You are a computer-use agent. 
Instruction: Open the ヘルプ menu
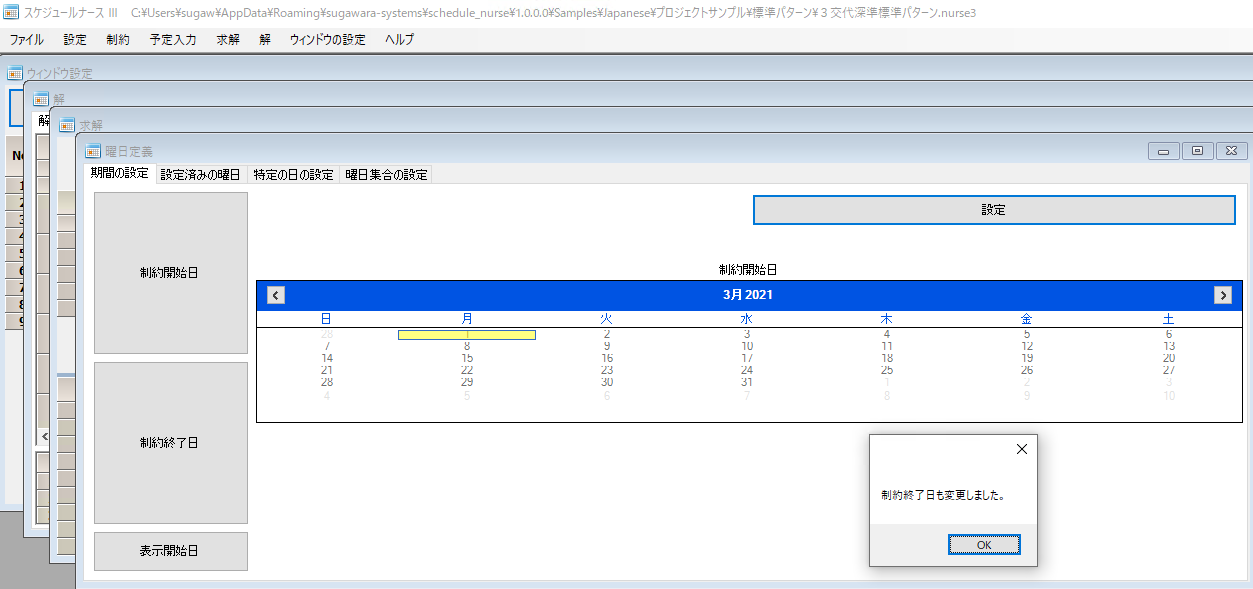tap(400, 40)
